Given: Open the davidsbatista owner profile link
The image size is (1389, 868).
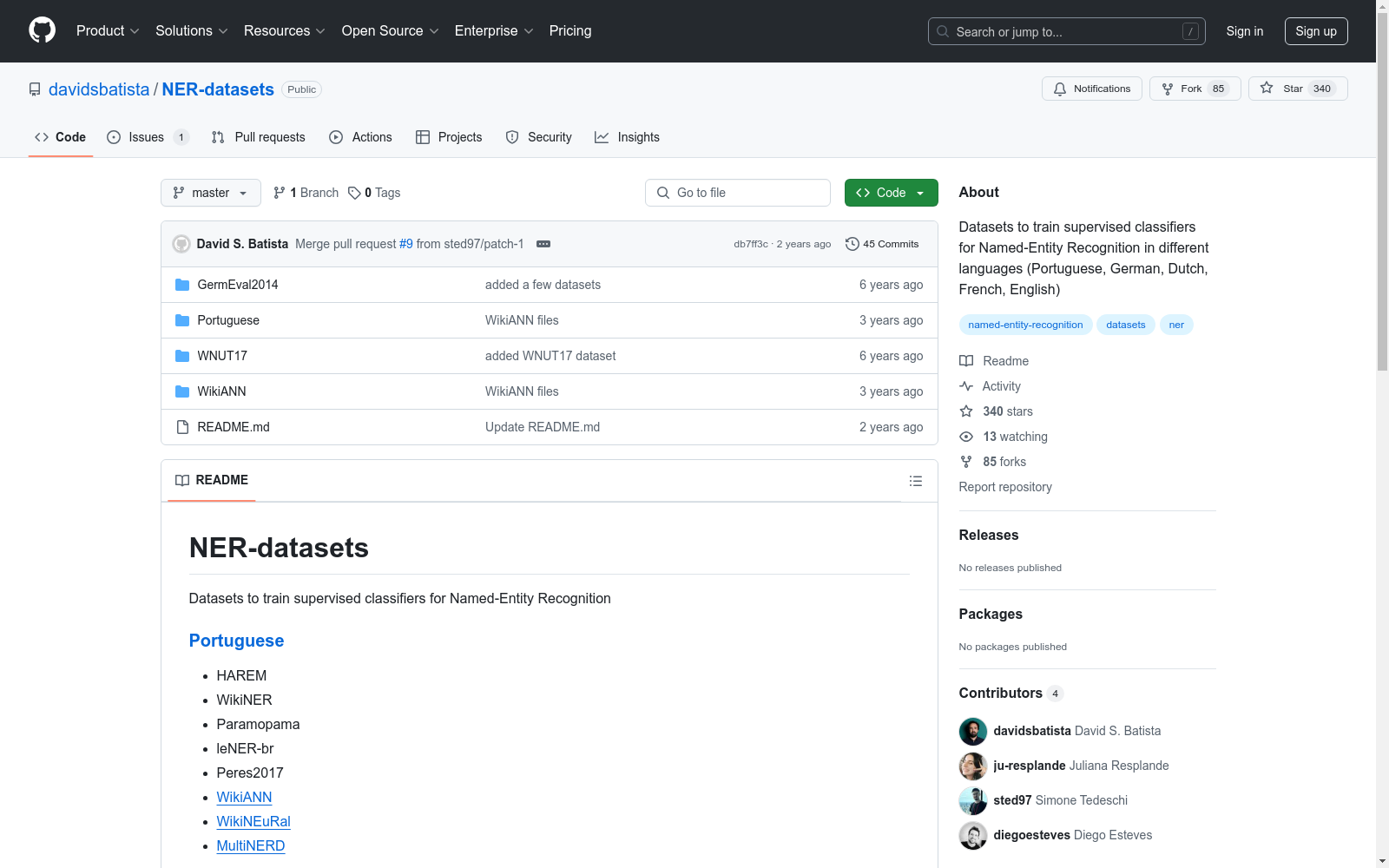Looking at the screenshot, I should 99,89.
